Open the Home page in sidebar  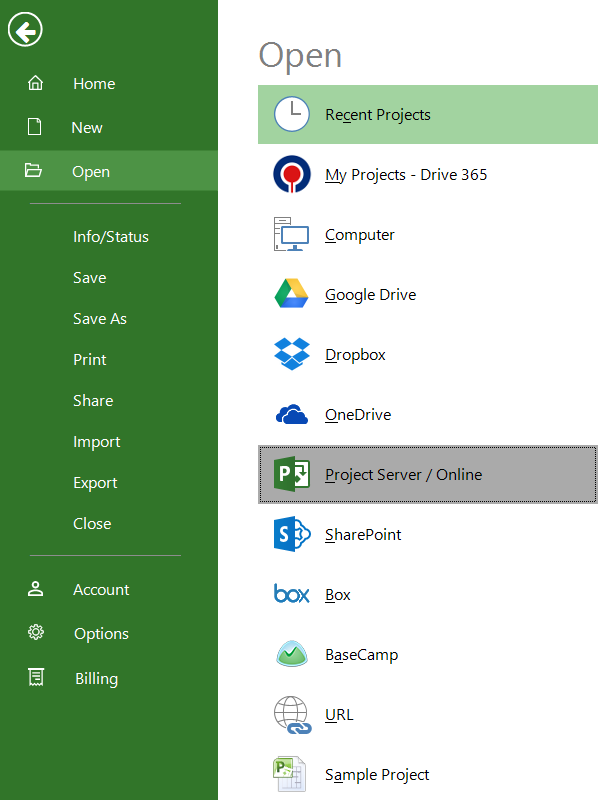(x=94, y=84)
